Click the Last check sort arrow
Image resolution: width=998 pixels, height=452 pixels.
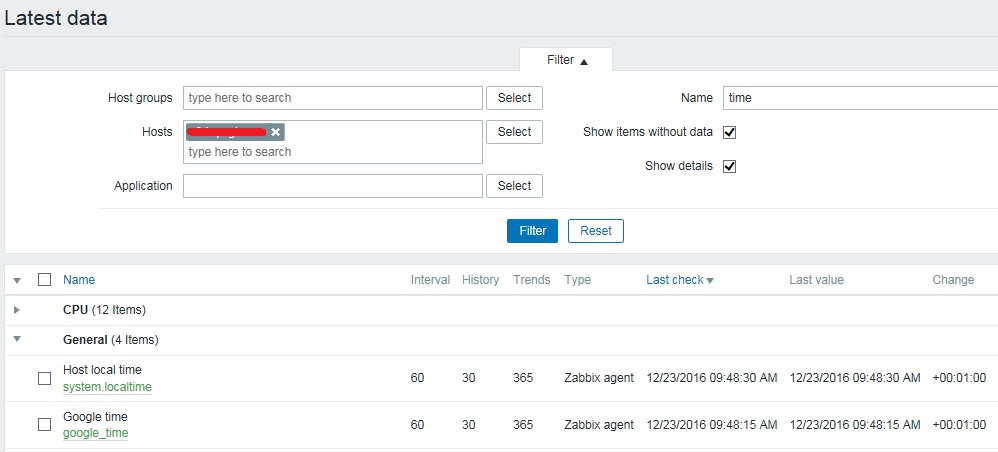710,281
